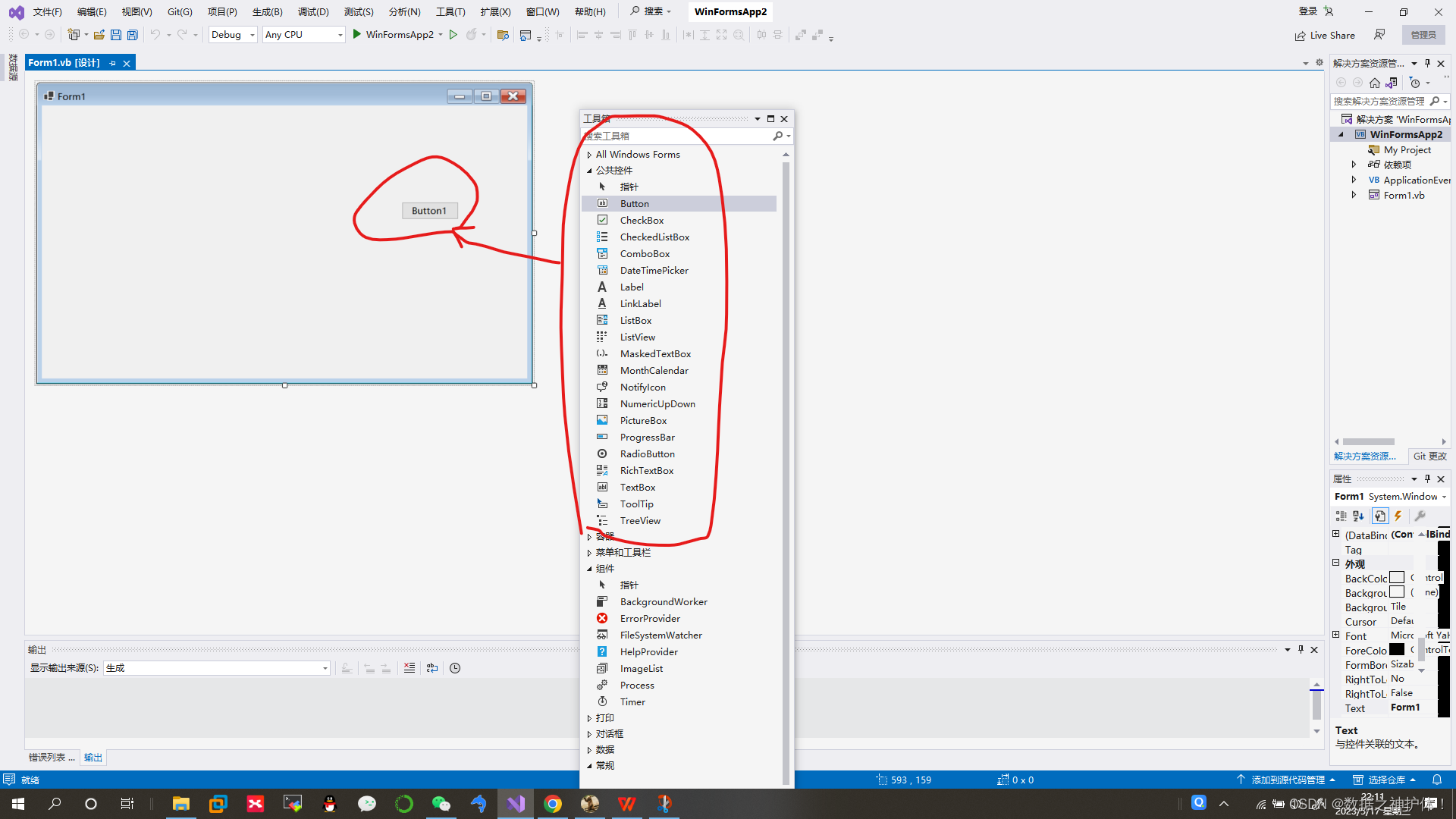The image size is (1456, 819).
Task: Expand the Font property node
Action: click(1336, 635)
